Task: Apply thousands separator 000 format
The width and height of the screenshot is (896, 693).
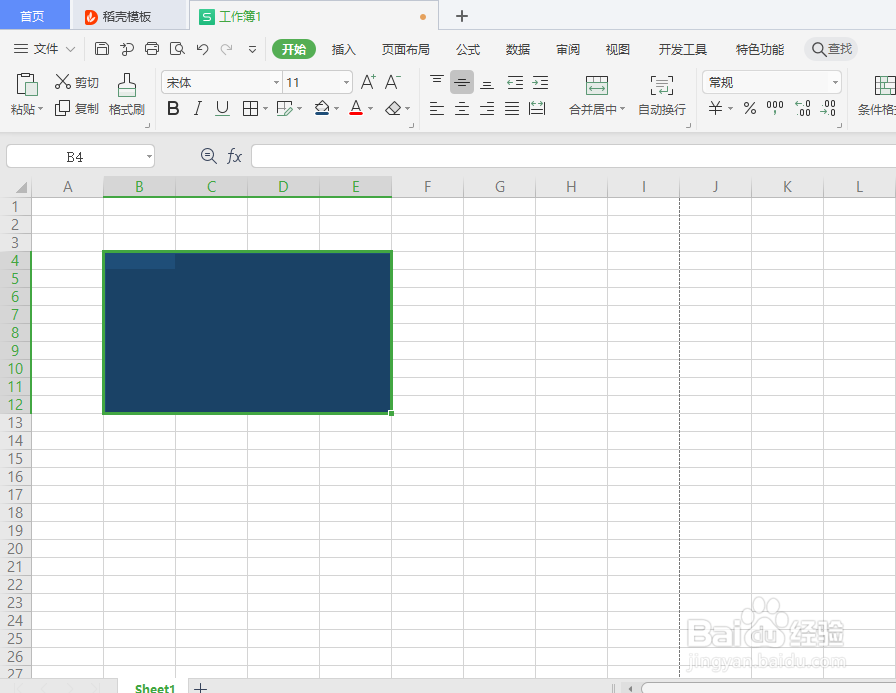Action: 775,107
